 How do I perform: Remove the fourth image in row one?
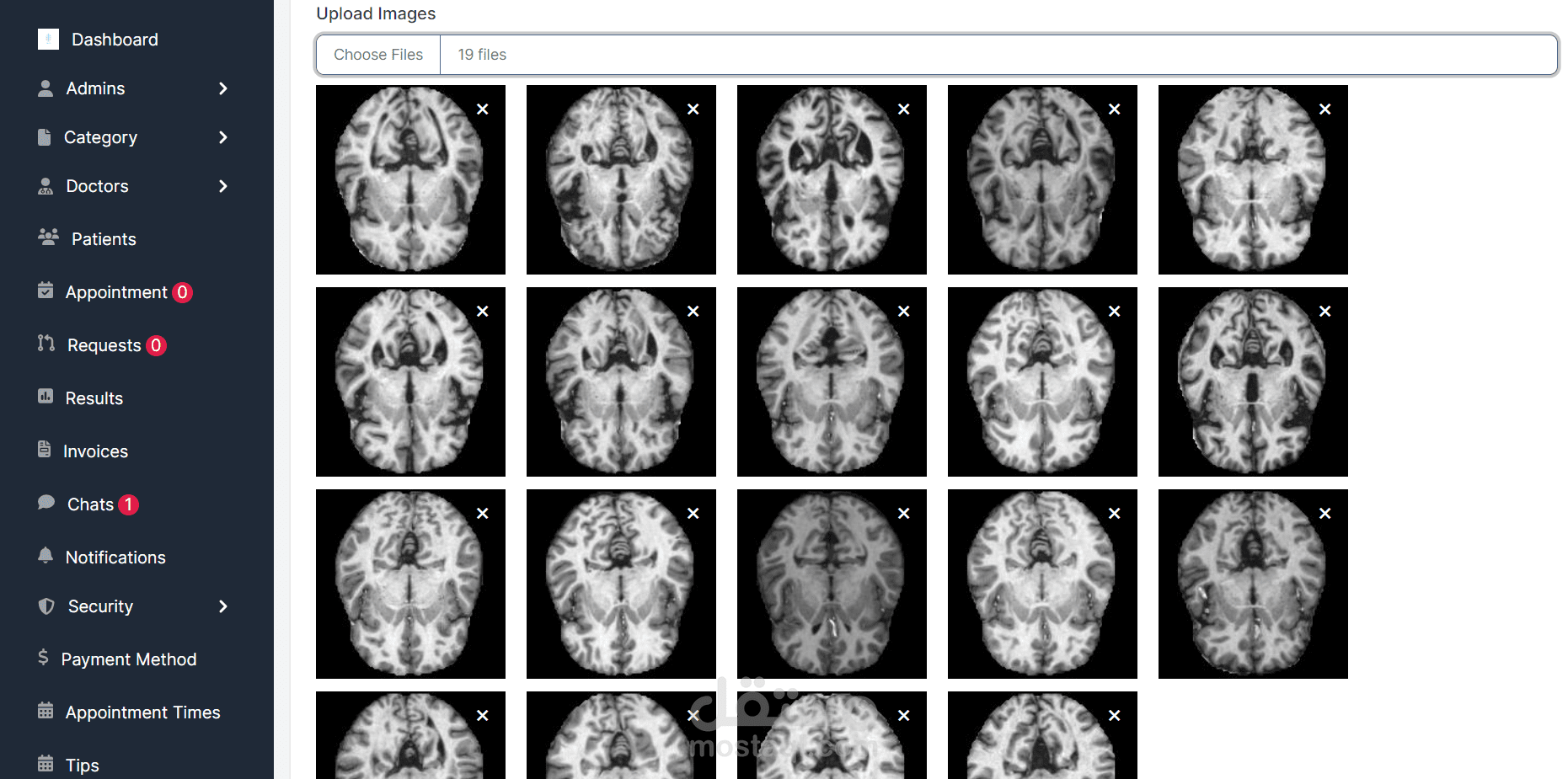click(x=1115, y=109)
